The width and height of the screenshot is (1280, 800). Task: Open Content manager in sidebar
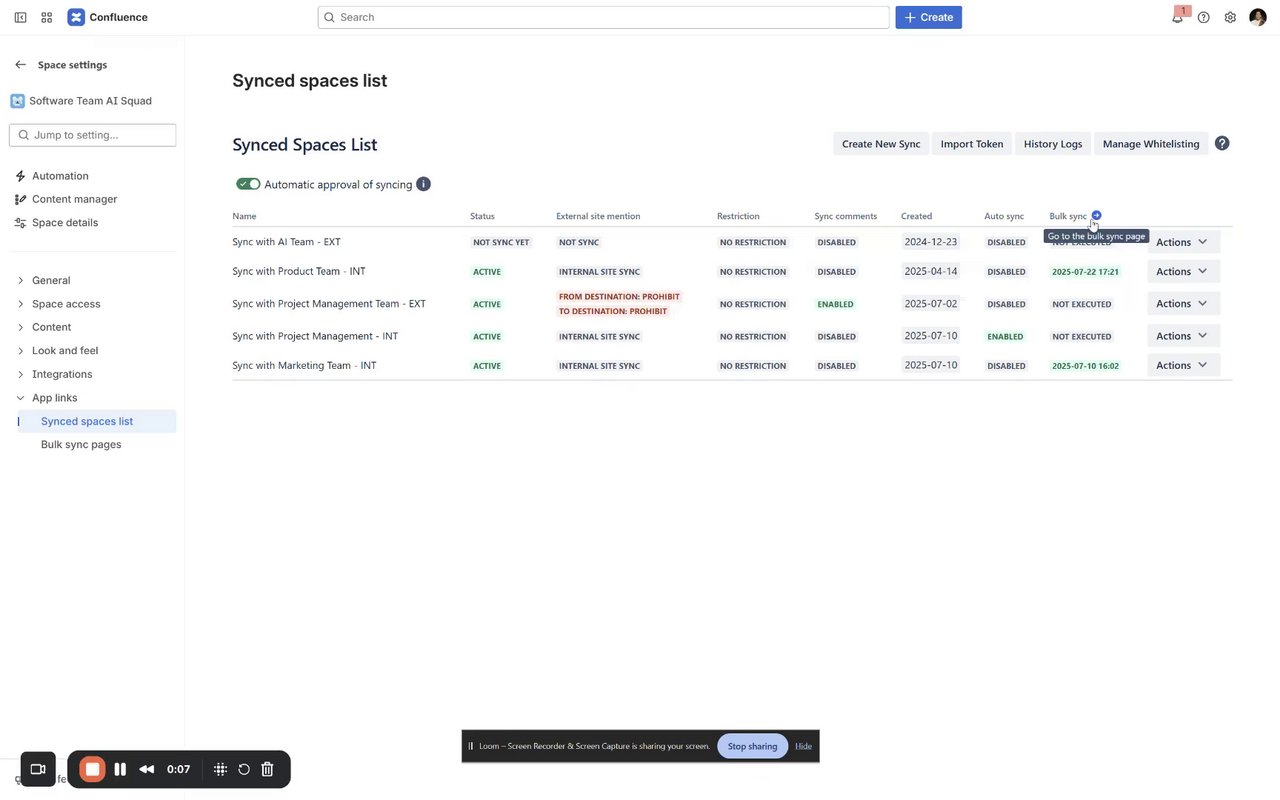point(74,199)
